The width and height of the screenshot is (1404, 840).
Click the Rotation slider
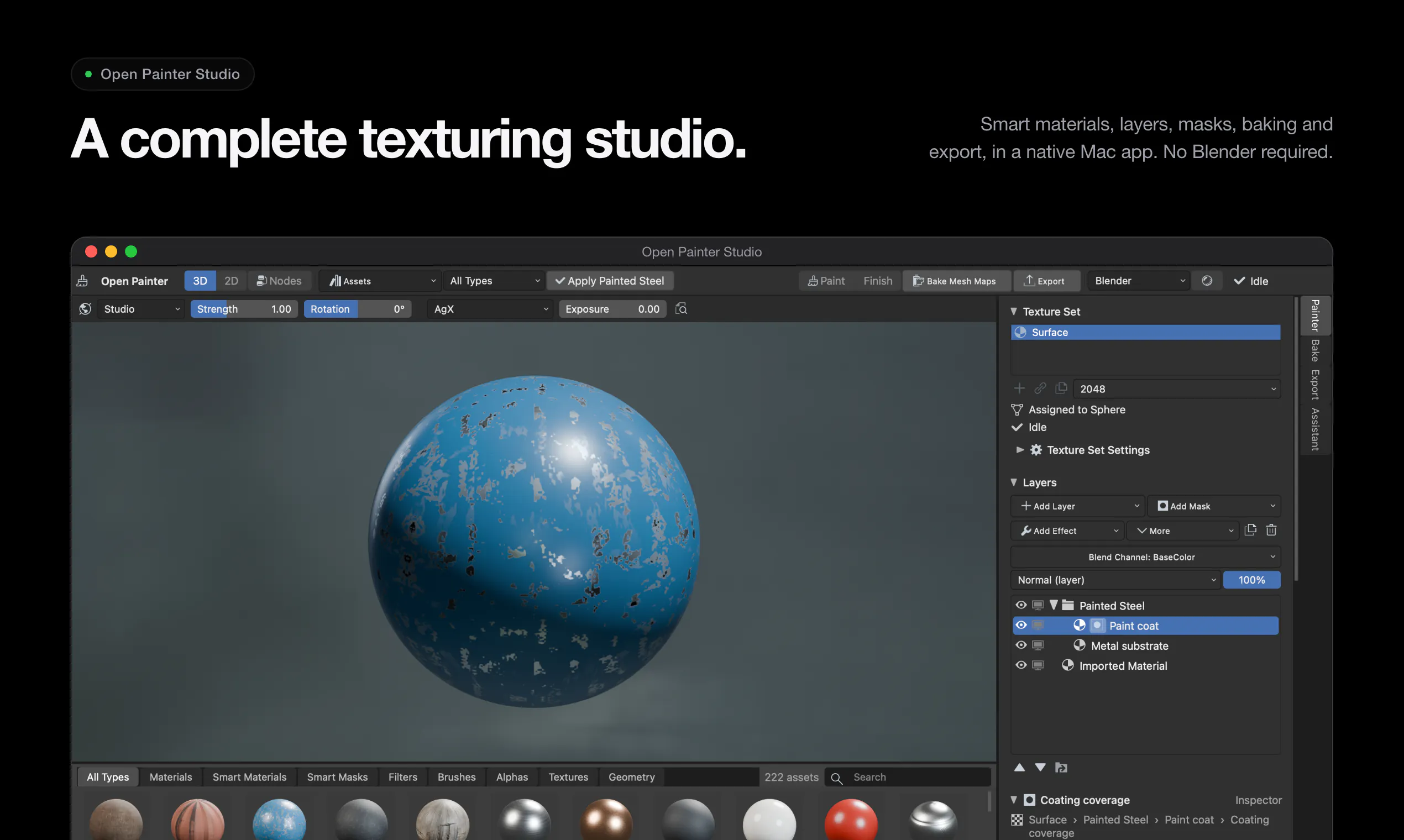point(357,309)
